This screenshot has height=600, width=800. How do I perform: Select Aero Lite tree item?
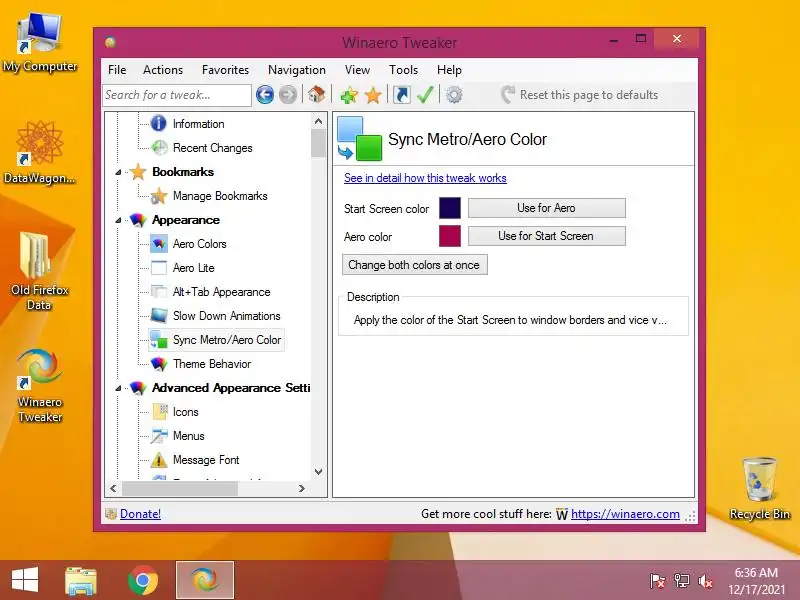(193, 268)
